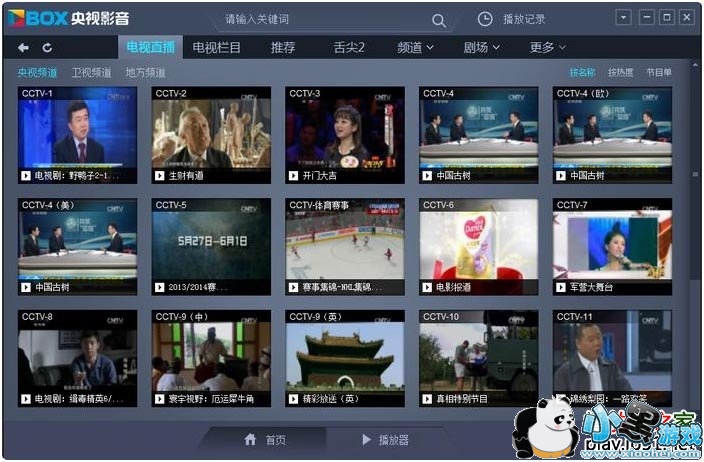Viewport: 704px width, 462px height.
Task: Click the BOX 央视影音 logo
Action: click(69, 18)
